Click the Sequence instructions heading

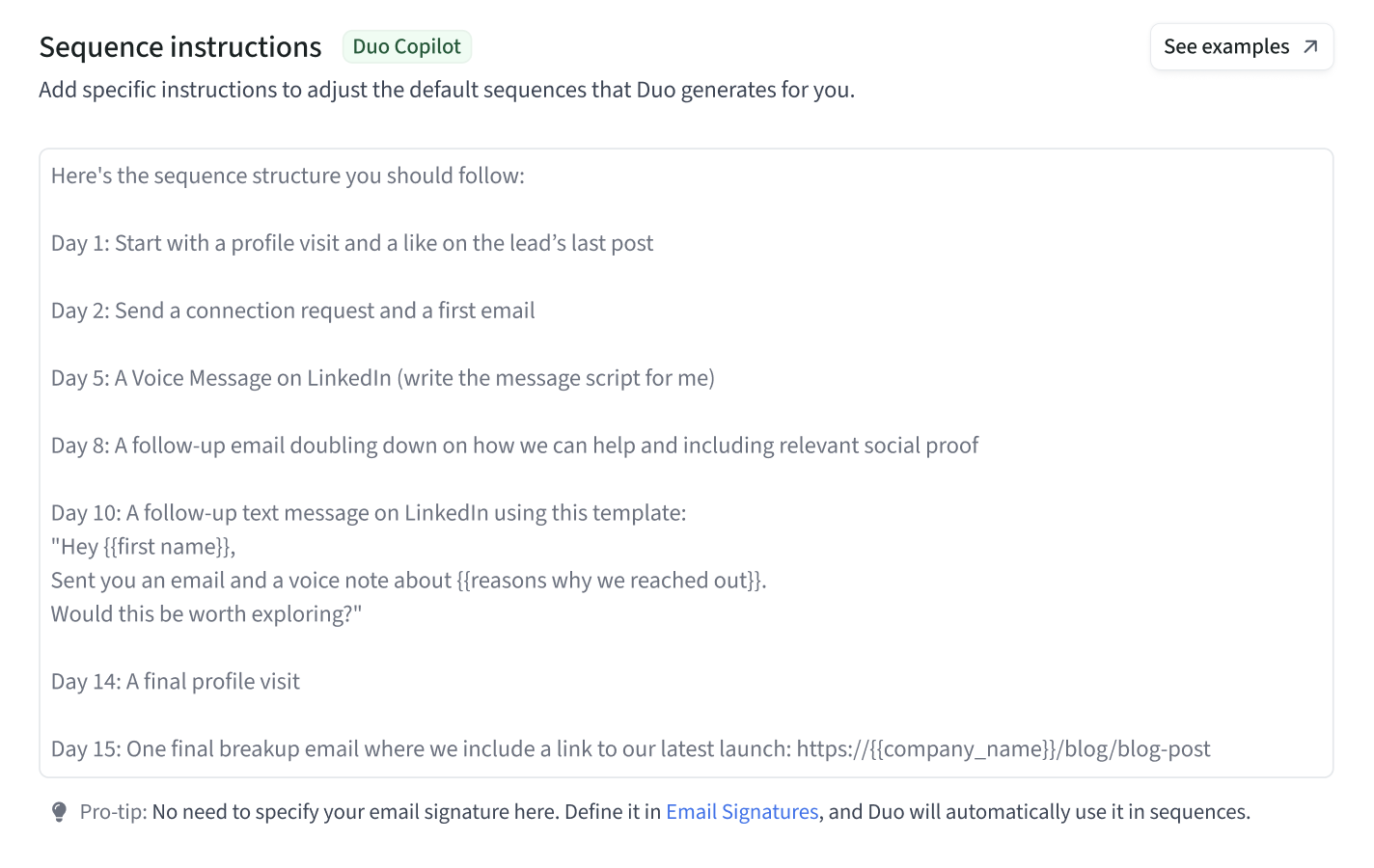pyautogui.click(x=180, y=47)
